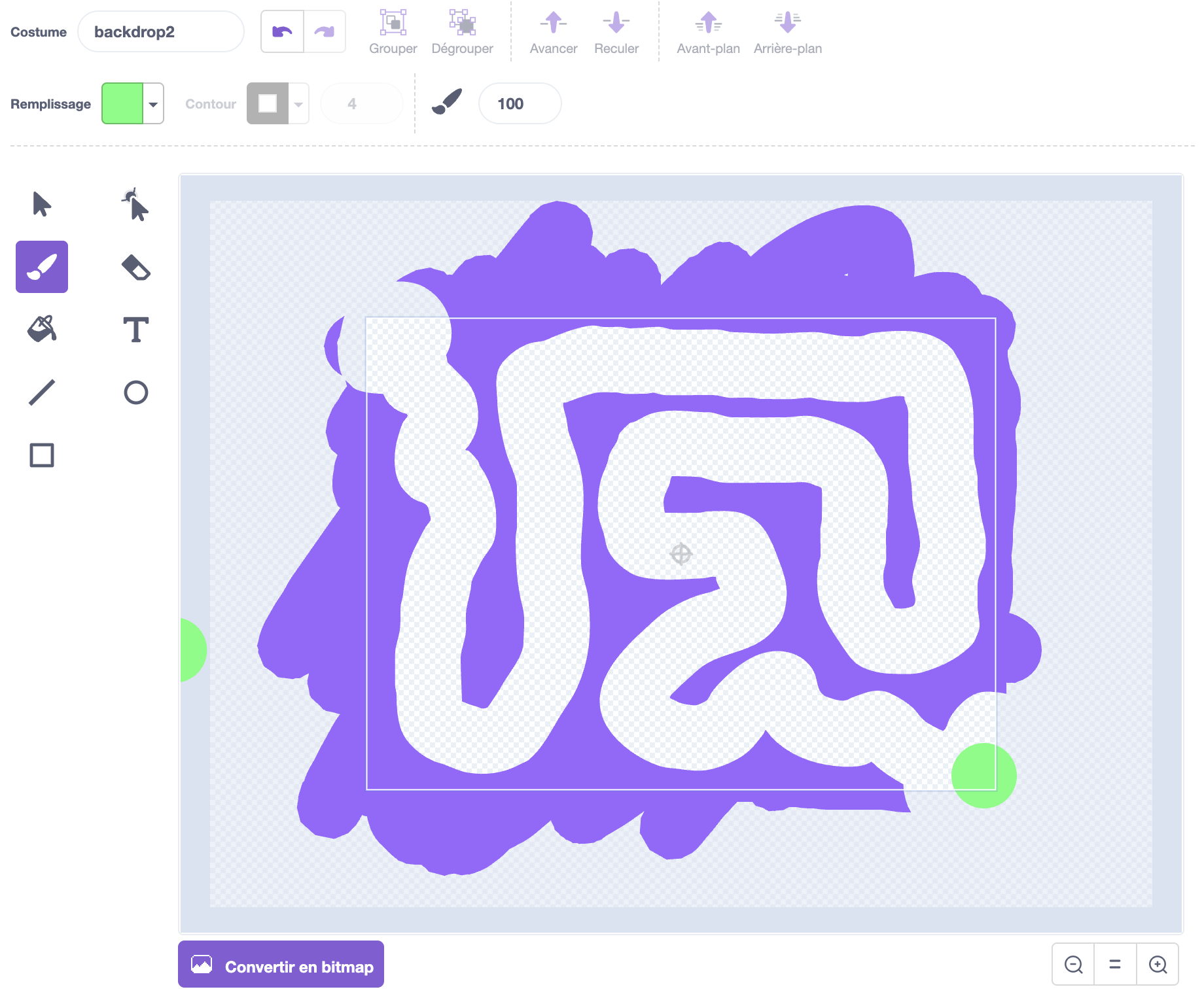Image resolution: width=1204 pixels, height=1002 pixels.
Task: Click the green half-circle at canvas left edge
Action: point(193,649)
